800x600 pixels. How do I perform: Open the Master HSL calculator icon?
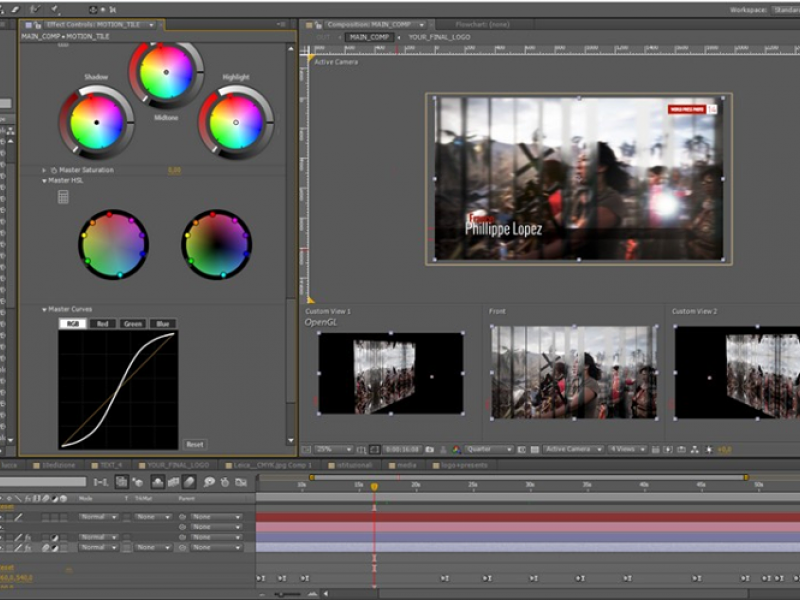[x=63, y=197]
